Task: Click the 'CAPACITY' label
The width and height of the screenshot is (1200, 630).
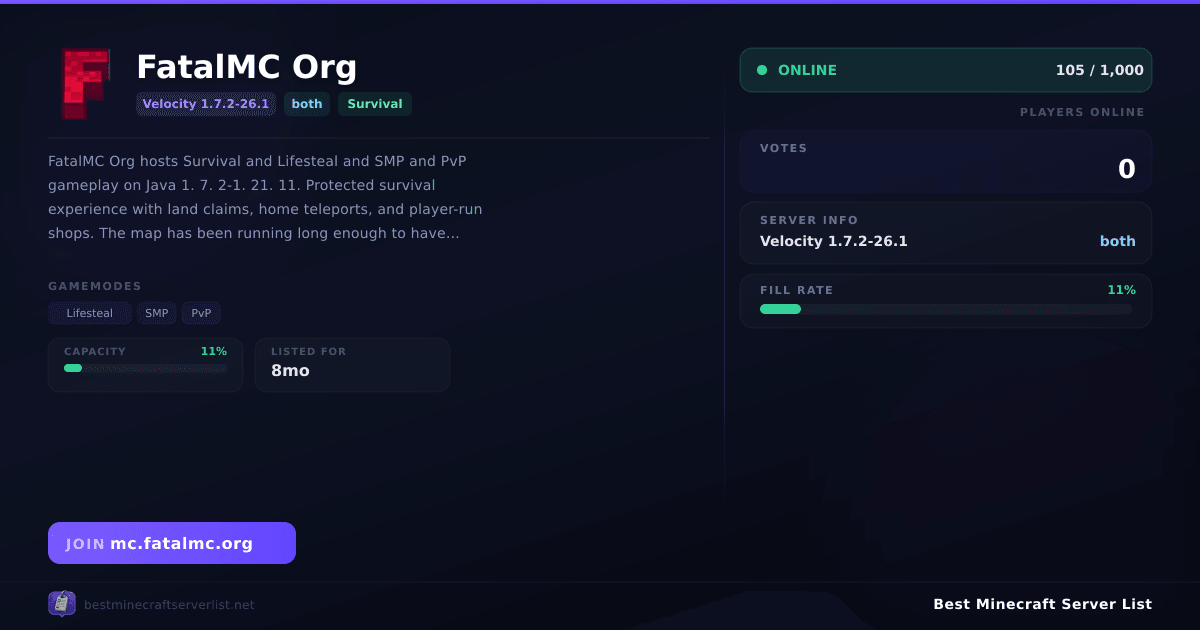Action: point(95,352)
